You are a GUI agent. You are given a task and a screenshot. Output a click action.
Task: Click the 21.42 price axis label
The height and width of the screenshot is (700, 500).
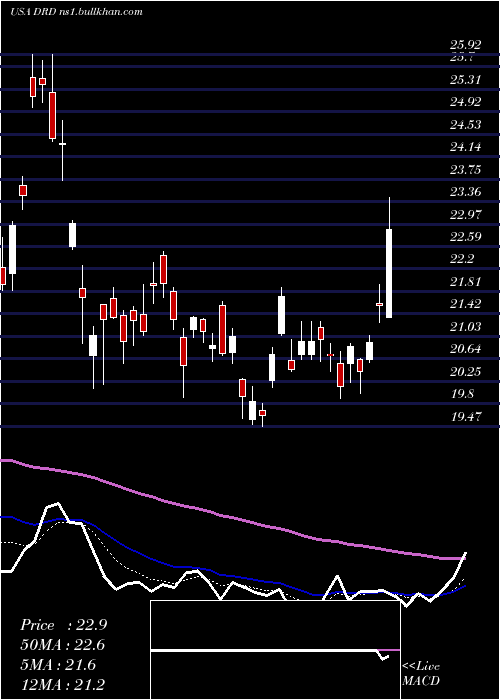click(466, 304)
